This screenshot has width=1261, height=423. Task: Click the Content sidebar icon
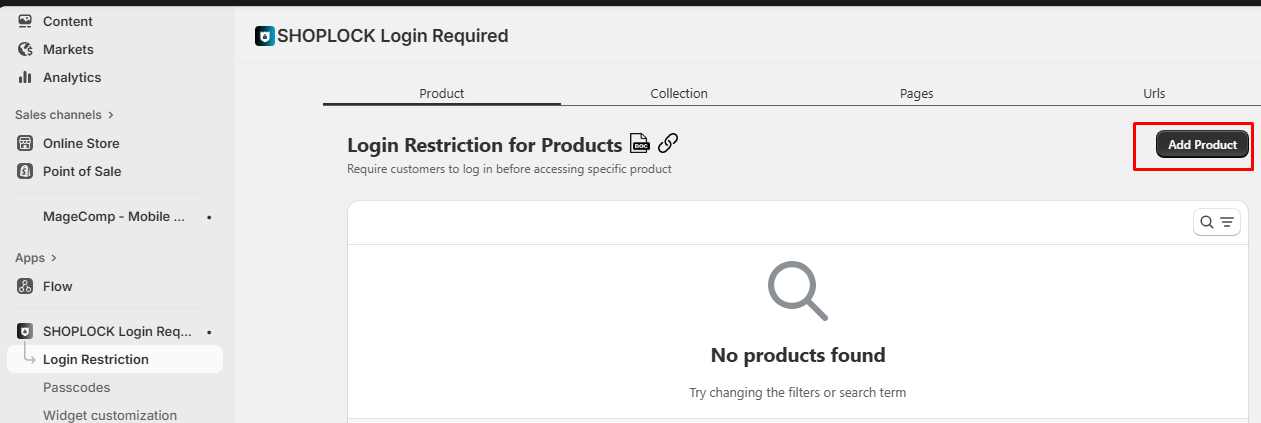25,21
